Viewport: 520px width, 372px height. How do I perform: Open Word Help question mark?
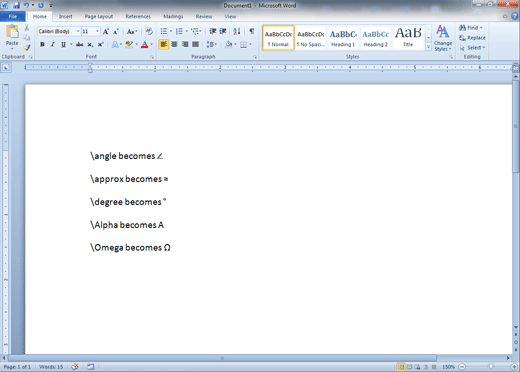click(515, 16)
